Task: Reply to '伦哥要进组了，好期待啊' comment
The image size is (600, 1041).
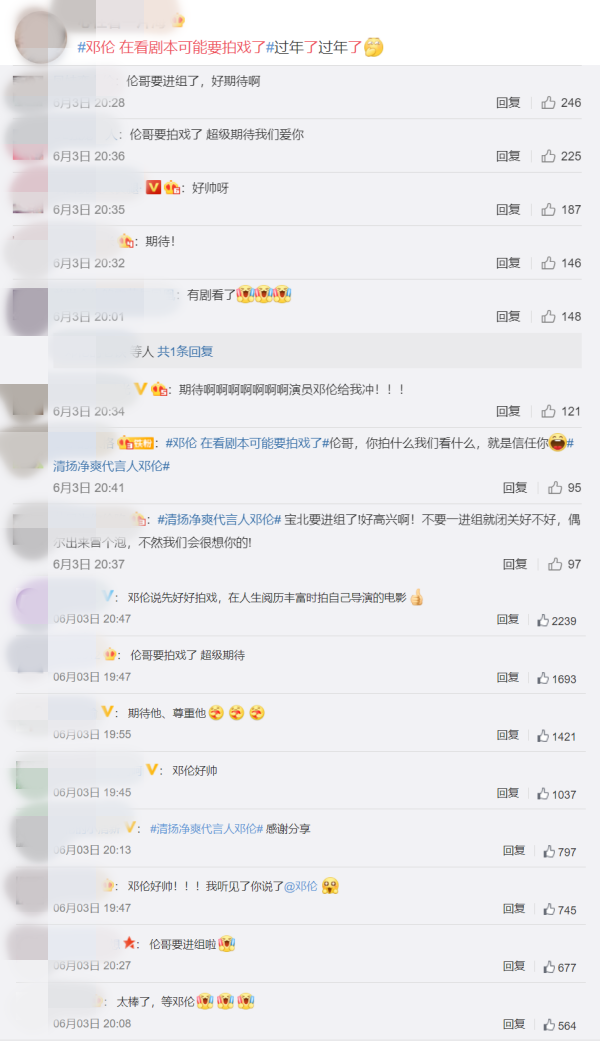Action: click(508, 102)
